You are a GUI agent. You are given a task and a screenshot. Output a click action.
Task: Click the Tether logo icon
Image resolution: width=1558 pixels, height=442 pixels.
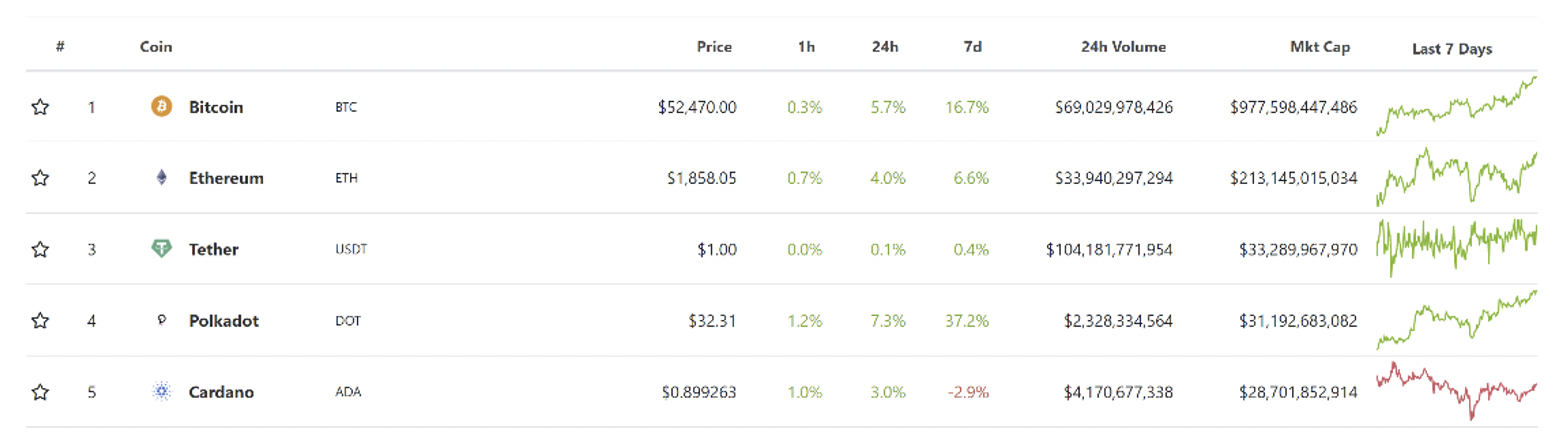pyautogui.click(x=161, y=249)
